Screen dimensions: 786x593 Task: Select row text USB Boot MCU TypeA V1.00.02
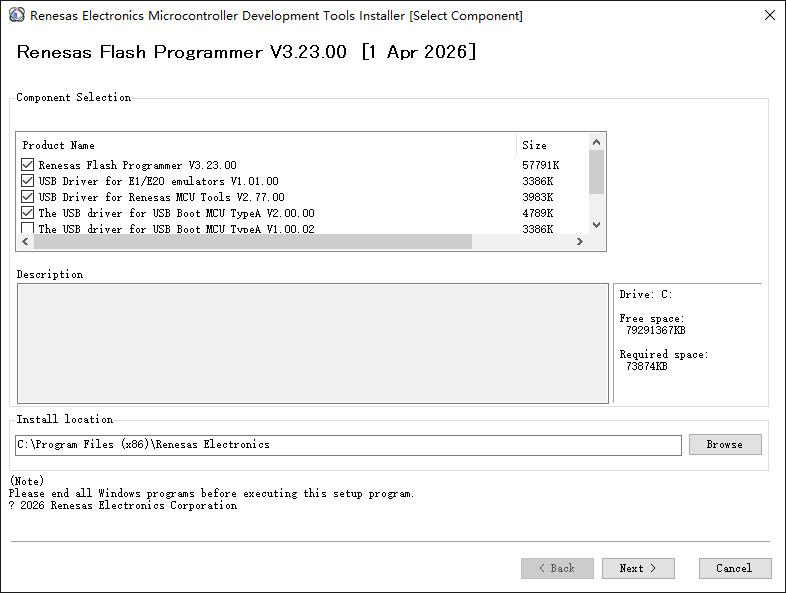(x=176, y=229)
